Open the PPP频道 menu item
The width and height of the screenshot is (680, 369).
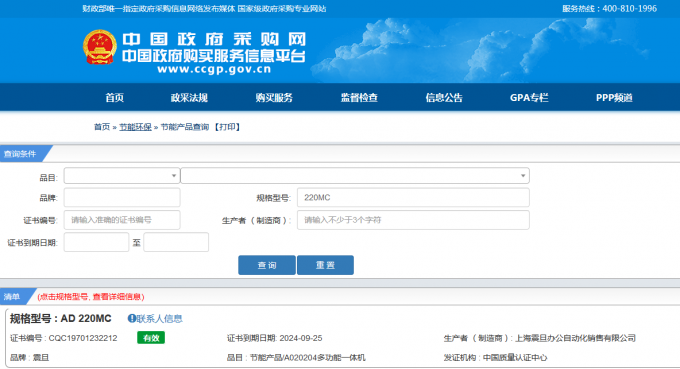[x=614, y=98]
